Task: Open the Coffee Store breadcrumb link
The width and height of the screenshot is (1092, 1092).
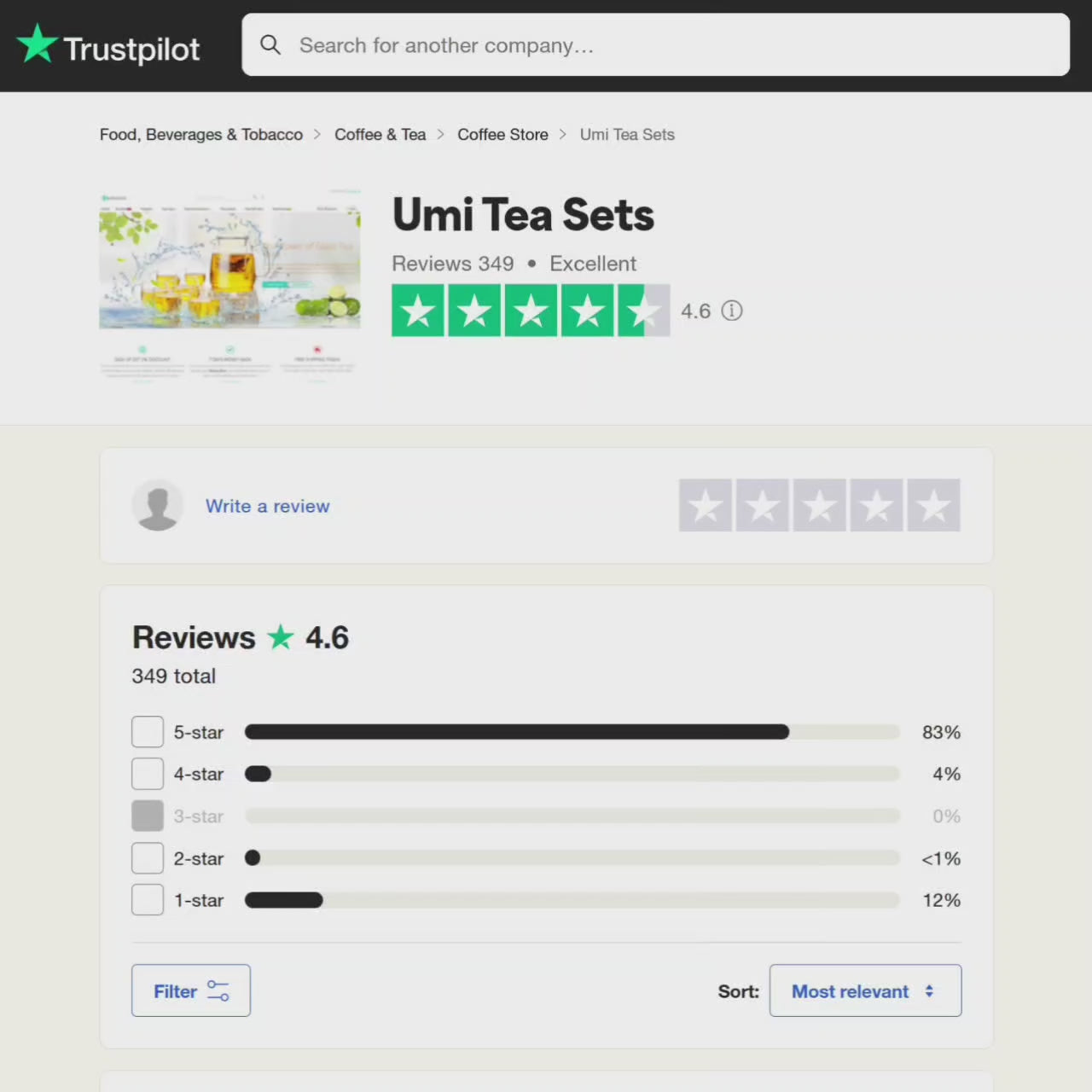Action: coord(502,135)
